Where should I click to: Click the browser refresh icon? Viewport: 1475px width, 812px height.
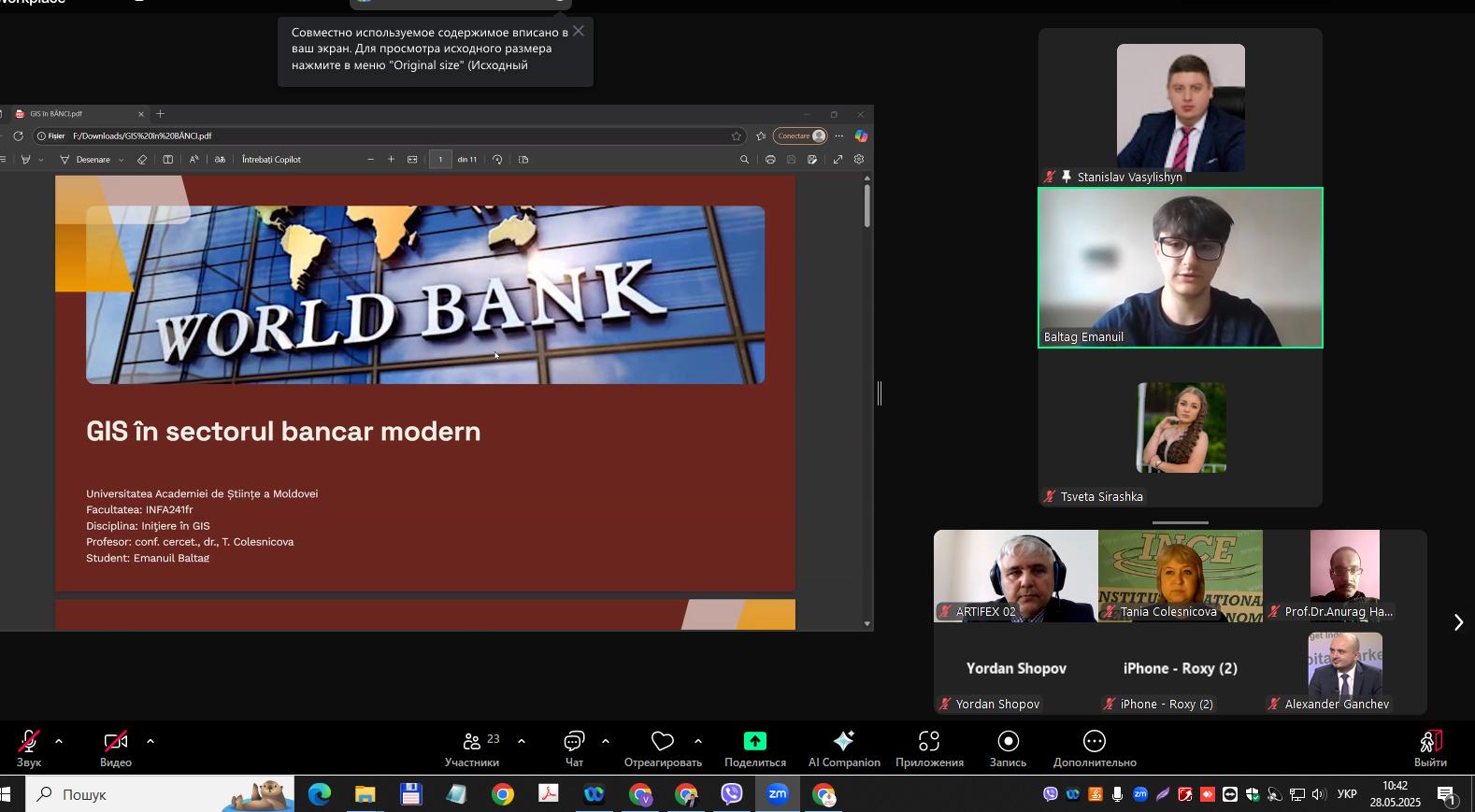click(x=18, y=136)
